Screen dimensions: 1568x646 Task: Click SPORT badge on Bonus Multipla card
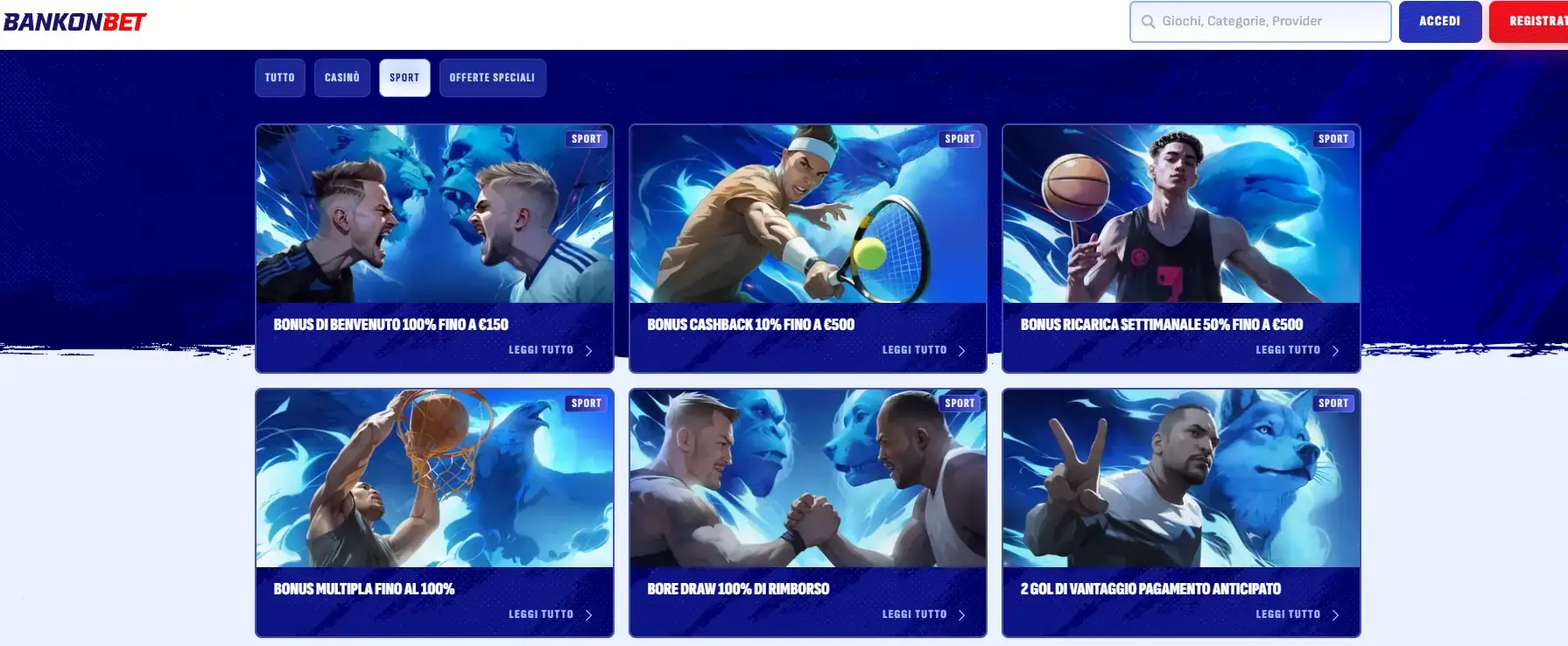[587, 404]
